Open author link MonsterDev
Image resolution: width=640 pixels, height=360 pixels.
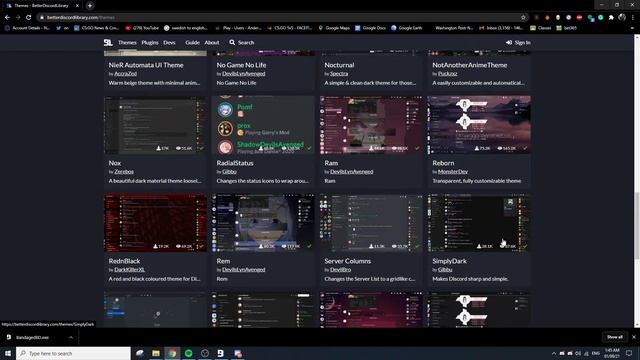[453, 172]
